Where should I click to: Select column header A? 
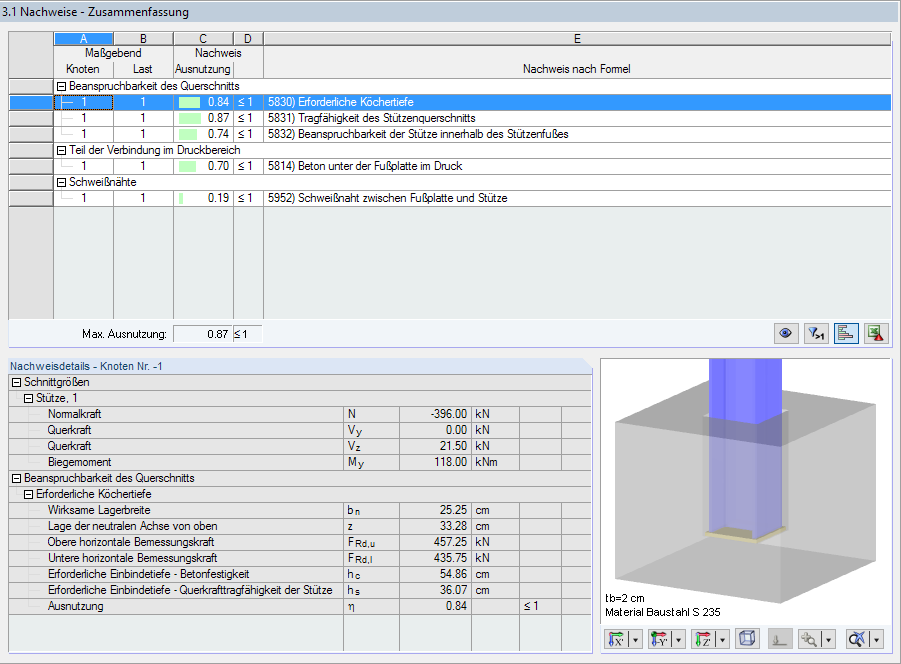coord(83,38)
